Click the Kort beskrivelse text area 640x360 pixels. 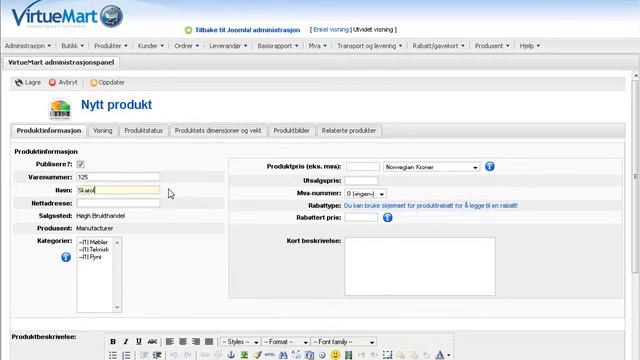click(x=420, y=266)
